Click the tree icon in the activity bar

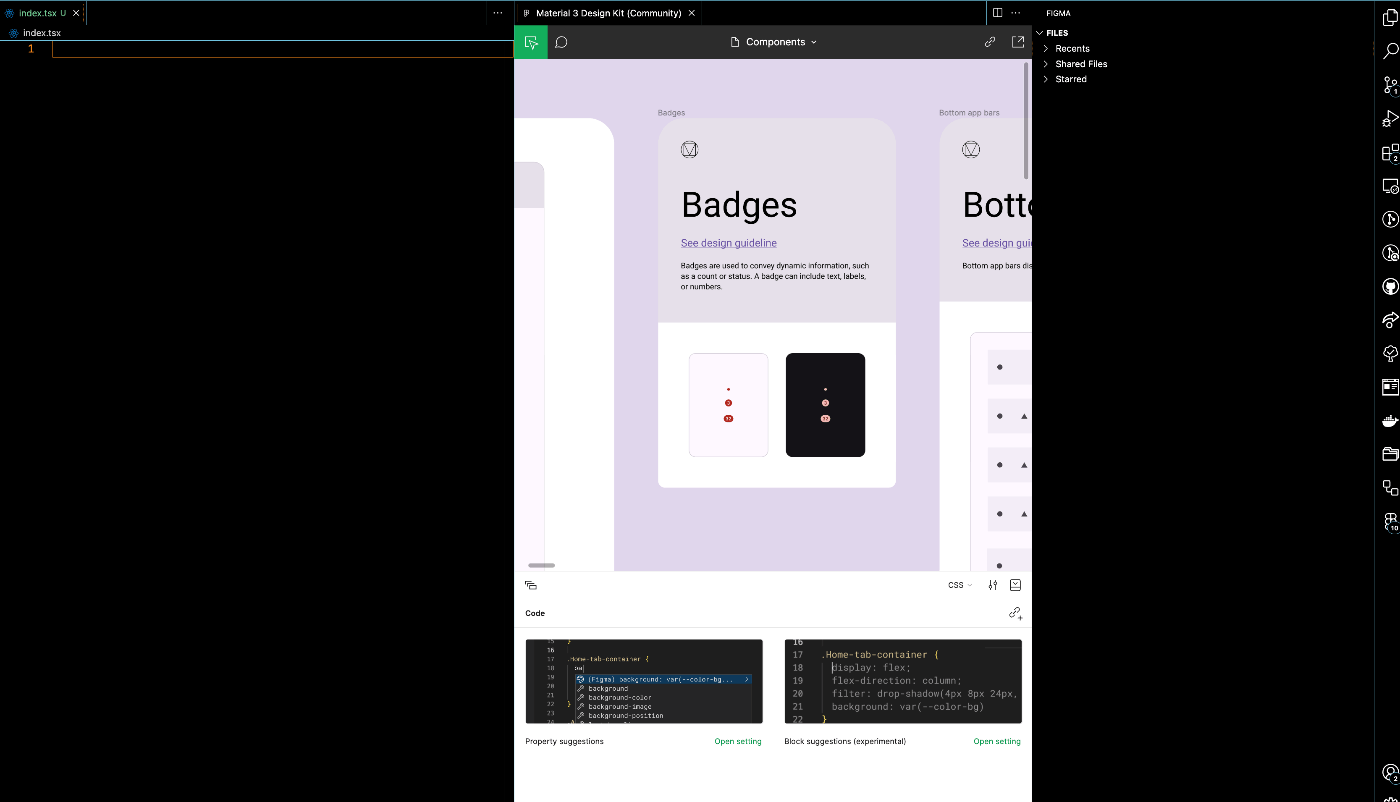[1390, 354]
